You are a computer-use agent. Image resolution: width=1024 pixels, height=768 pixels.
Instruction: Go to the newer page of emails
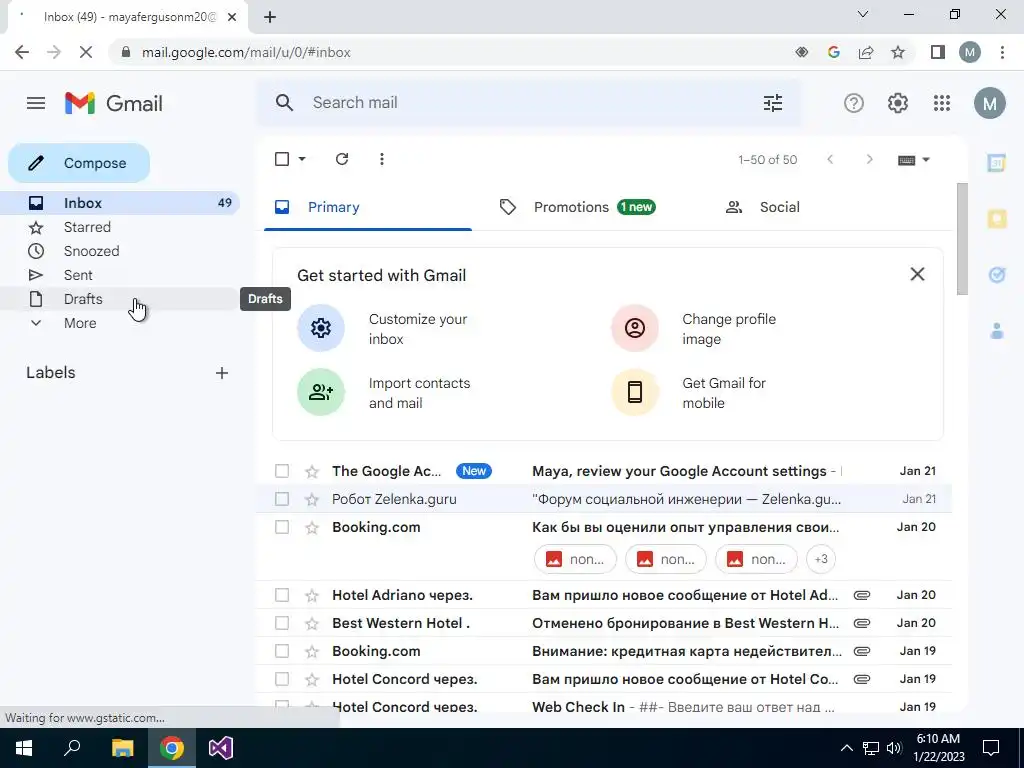click(x=830, y=159)
